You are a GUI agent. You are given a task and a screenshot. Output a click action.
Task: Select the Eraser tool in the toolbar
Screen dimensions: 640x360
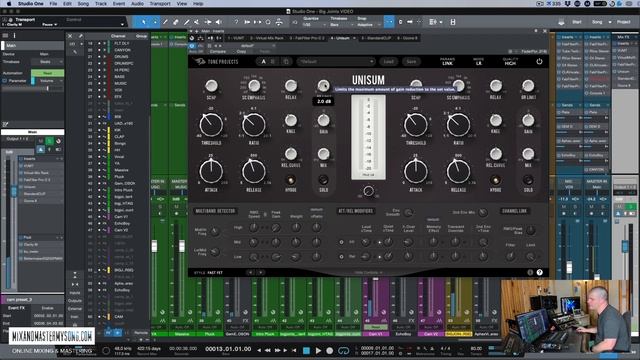[176, 22]
